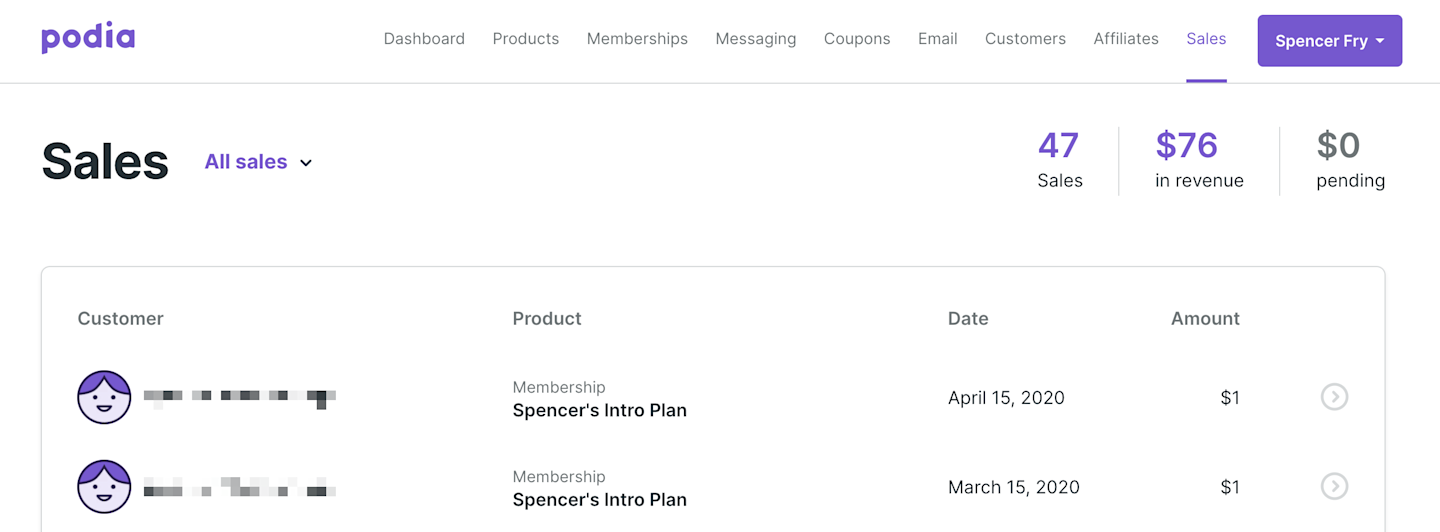Click Spencer's Intro Plan on March 15 row
Image resolution: width=1440 pixels, height=532 pixels.
coord(599,500)
